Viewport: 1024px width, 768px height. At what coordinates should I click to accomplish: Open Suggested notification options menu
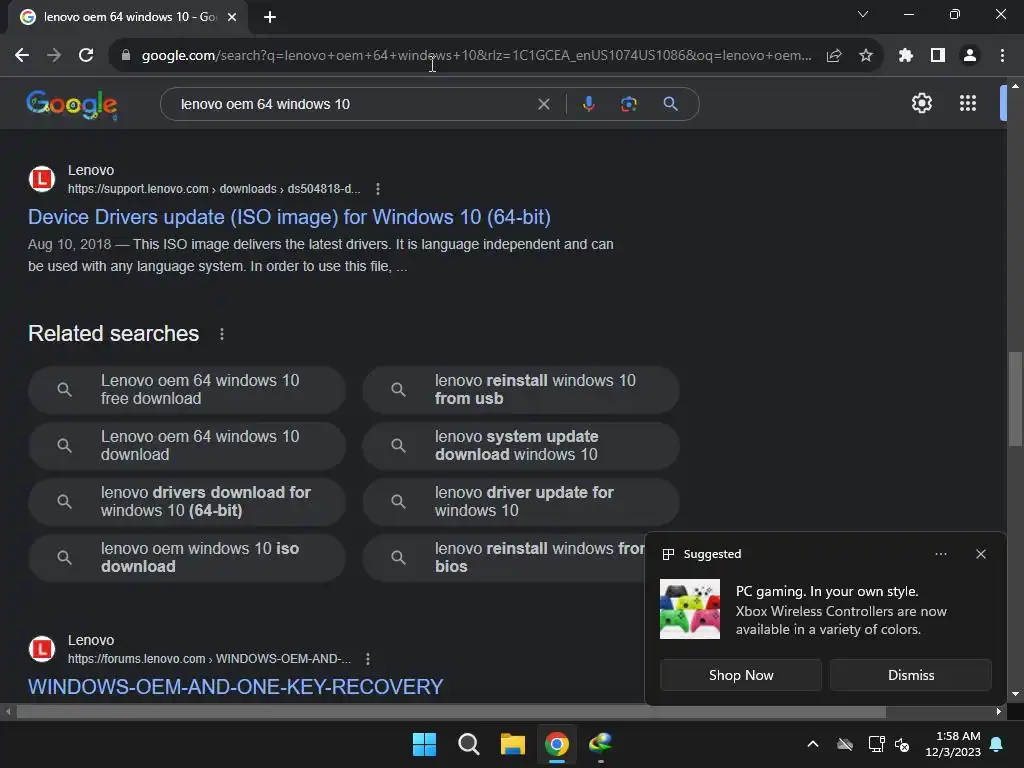click(x=940, y=554)
